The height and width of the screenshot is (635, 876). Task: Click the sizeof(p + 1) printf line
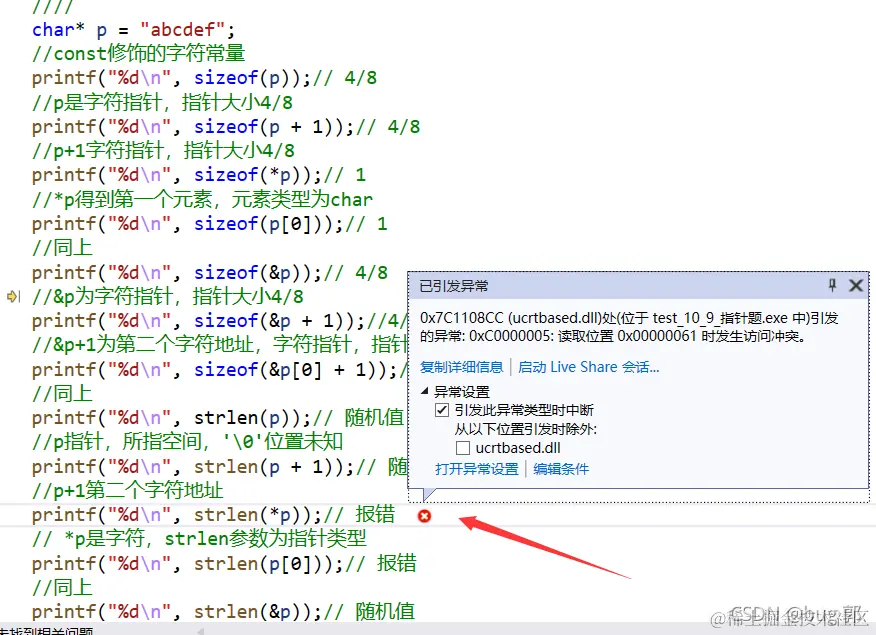[226, 127]
